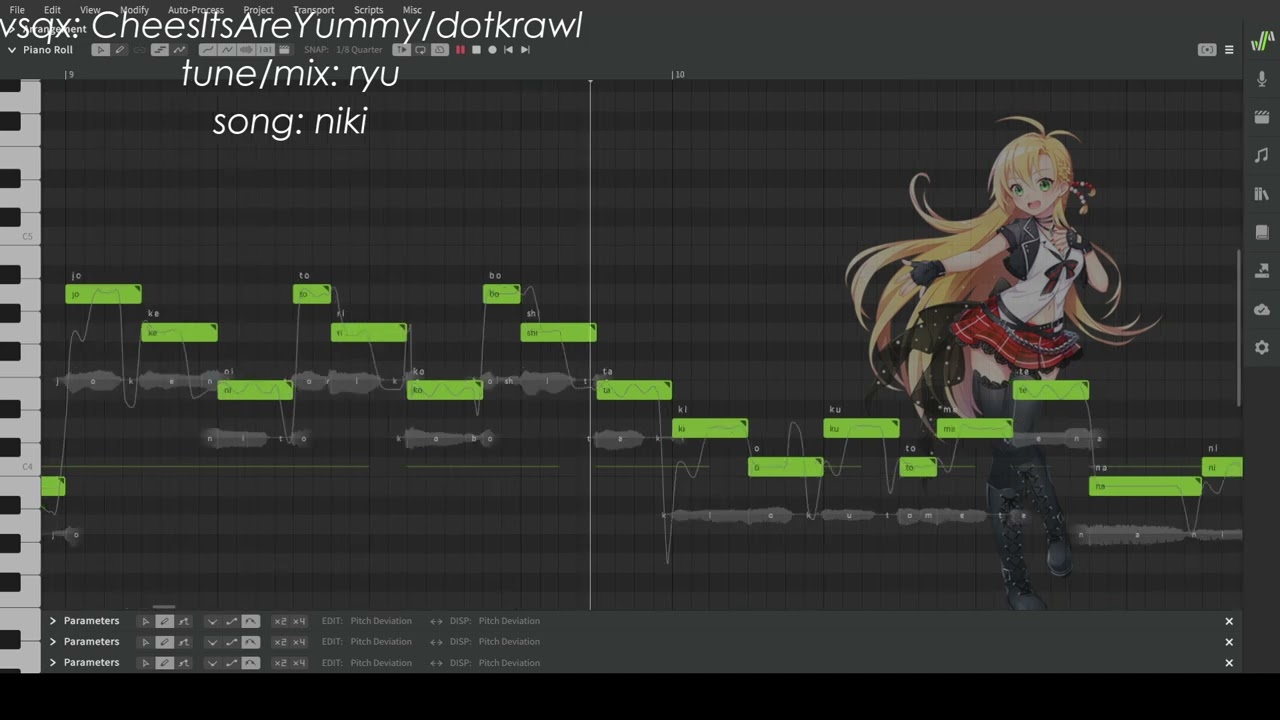
Task: Click the focus view icon near hamburger menu
Action: 1207,50
